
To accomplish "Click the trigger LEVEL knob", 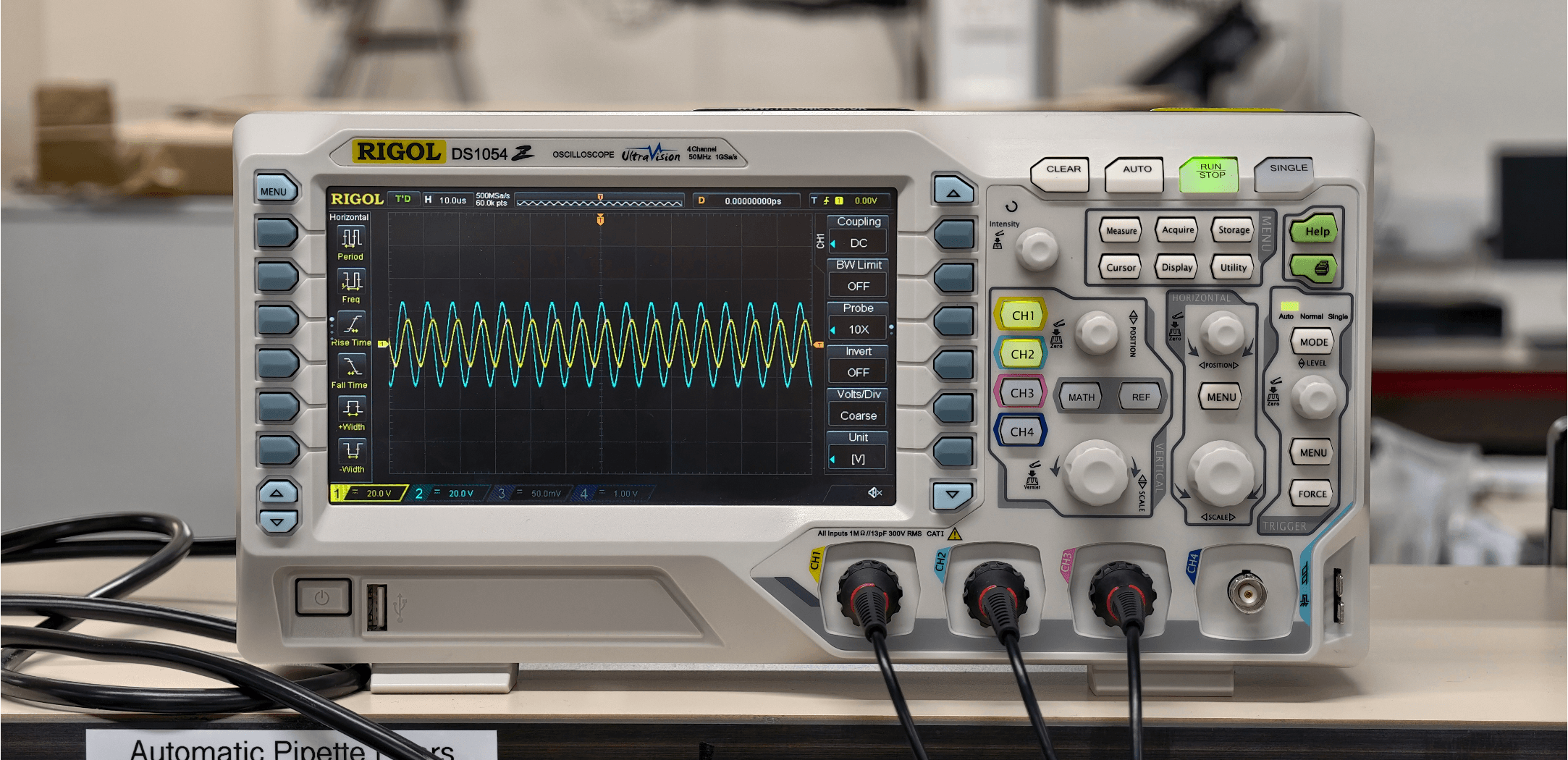I will tap(1315, 397).
